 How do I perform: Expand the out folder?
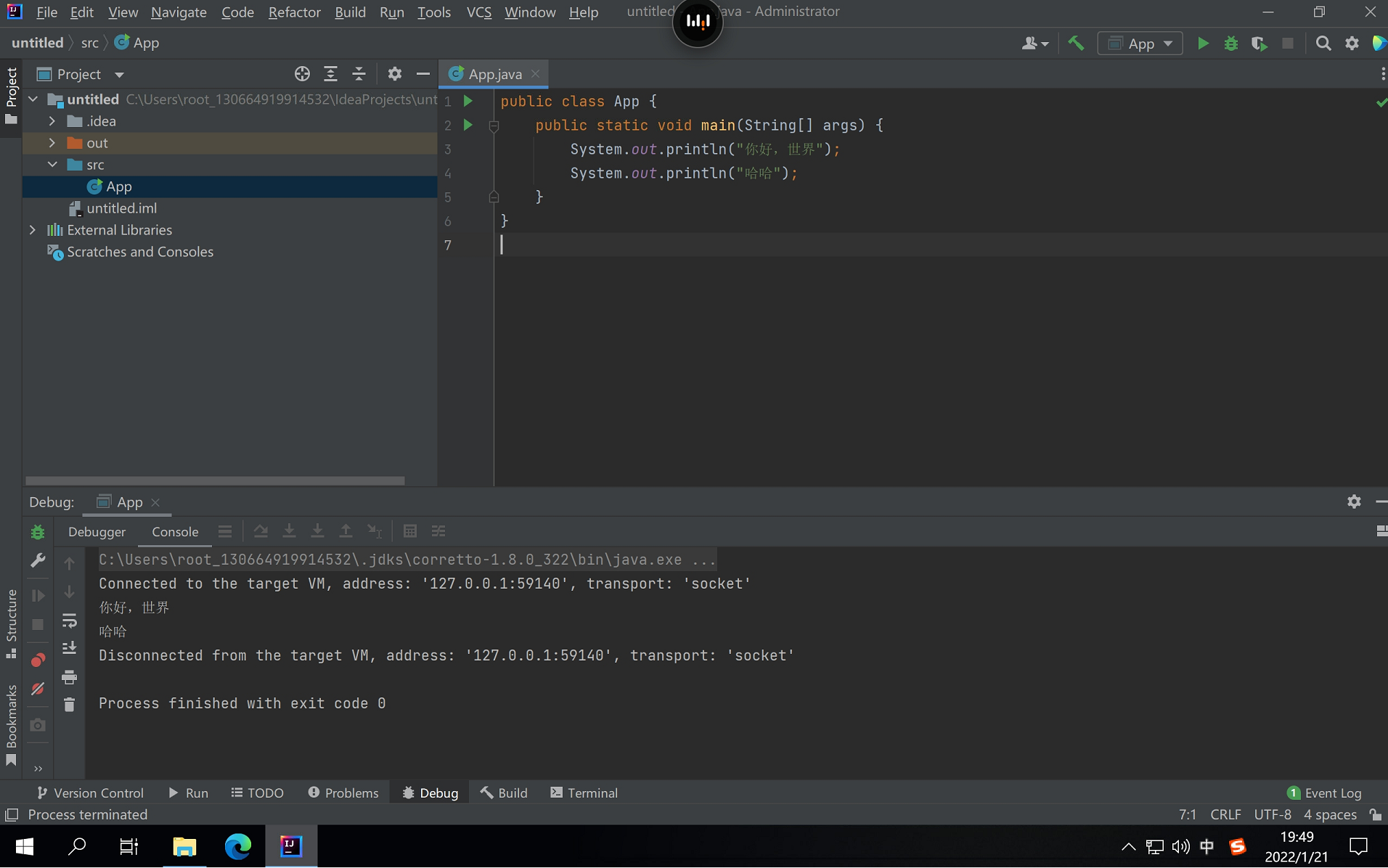[x=52, y=143]
